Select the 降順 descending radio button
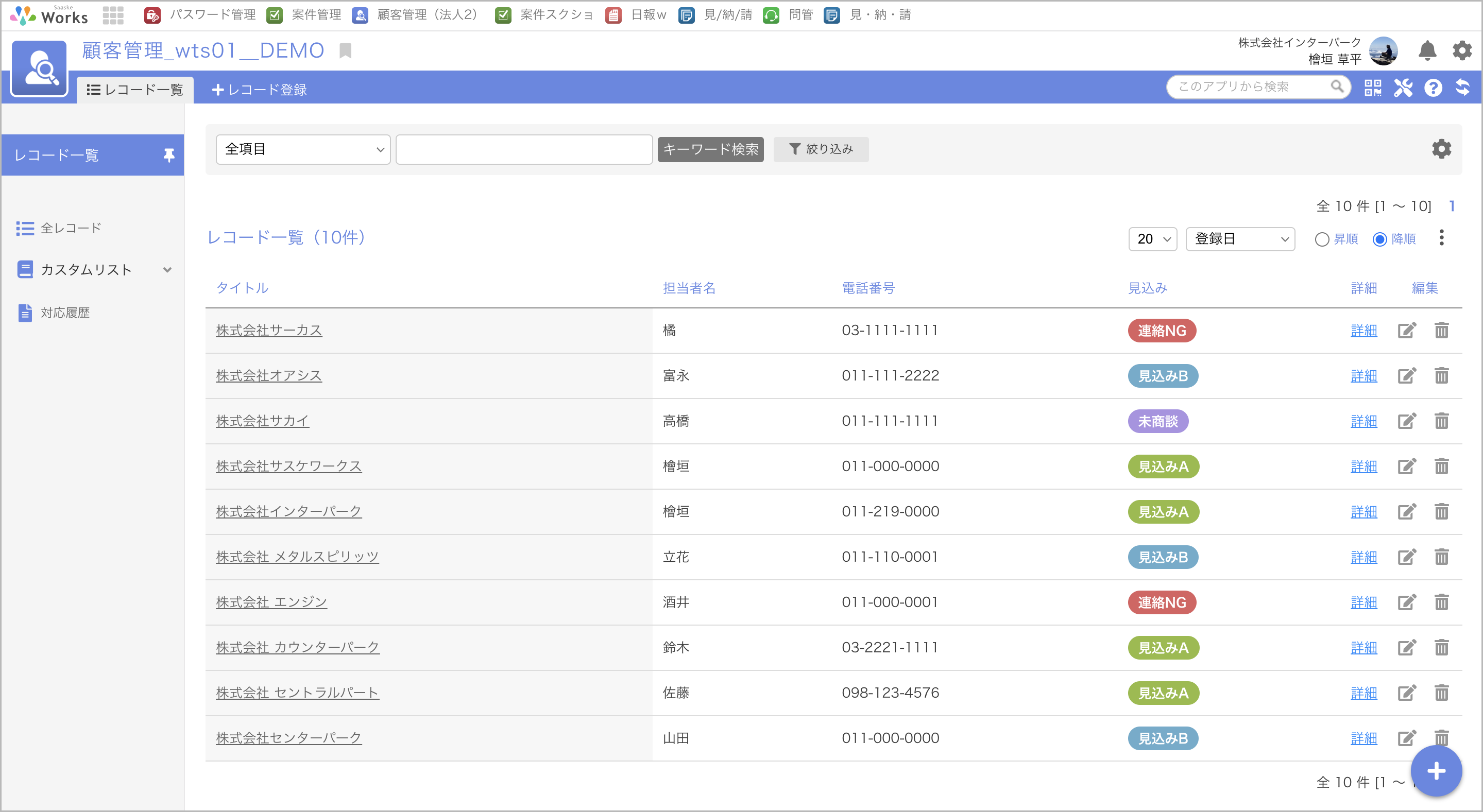Viewport: 1483px width, 812px height. pyautogui.click(x=1379, y=239)
